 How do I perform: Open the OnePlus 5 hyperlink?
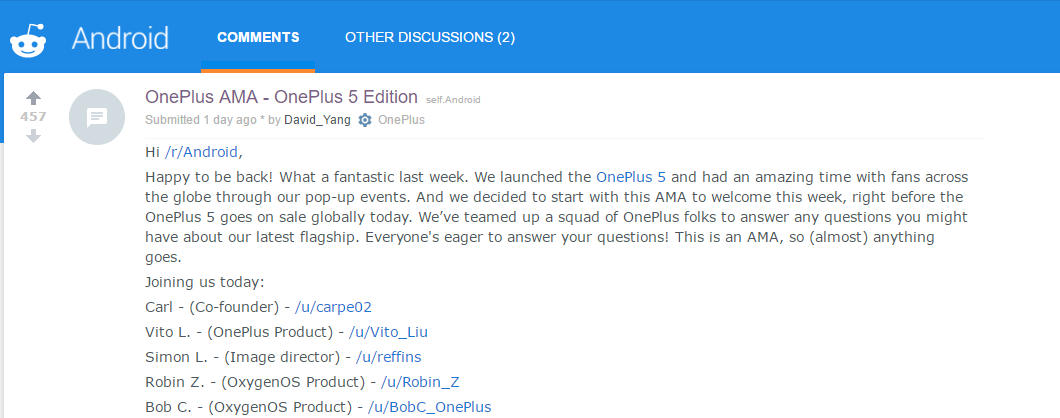tap(631, 177)
